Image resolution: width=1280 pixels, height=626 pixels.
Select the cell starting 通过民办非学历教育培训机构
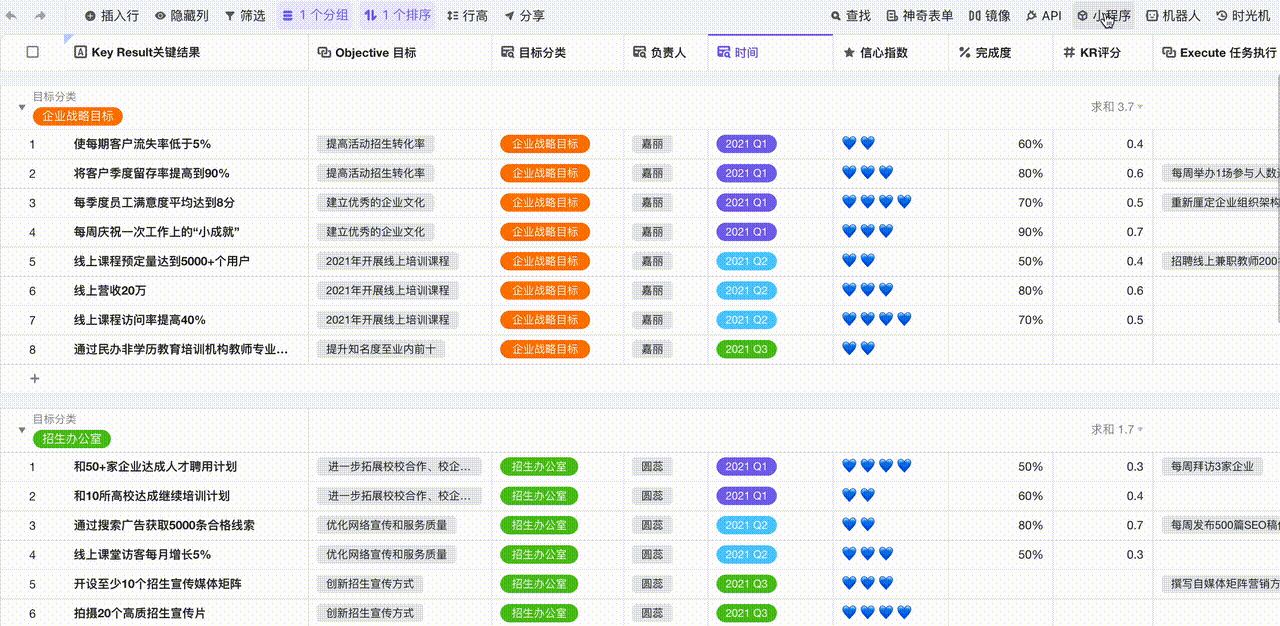[x=185, y=350]
